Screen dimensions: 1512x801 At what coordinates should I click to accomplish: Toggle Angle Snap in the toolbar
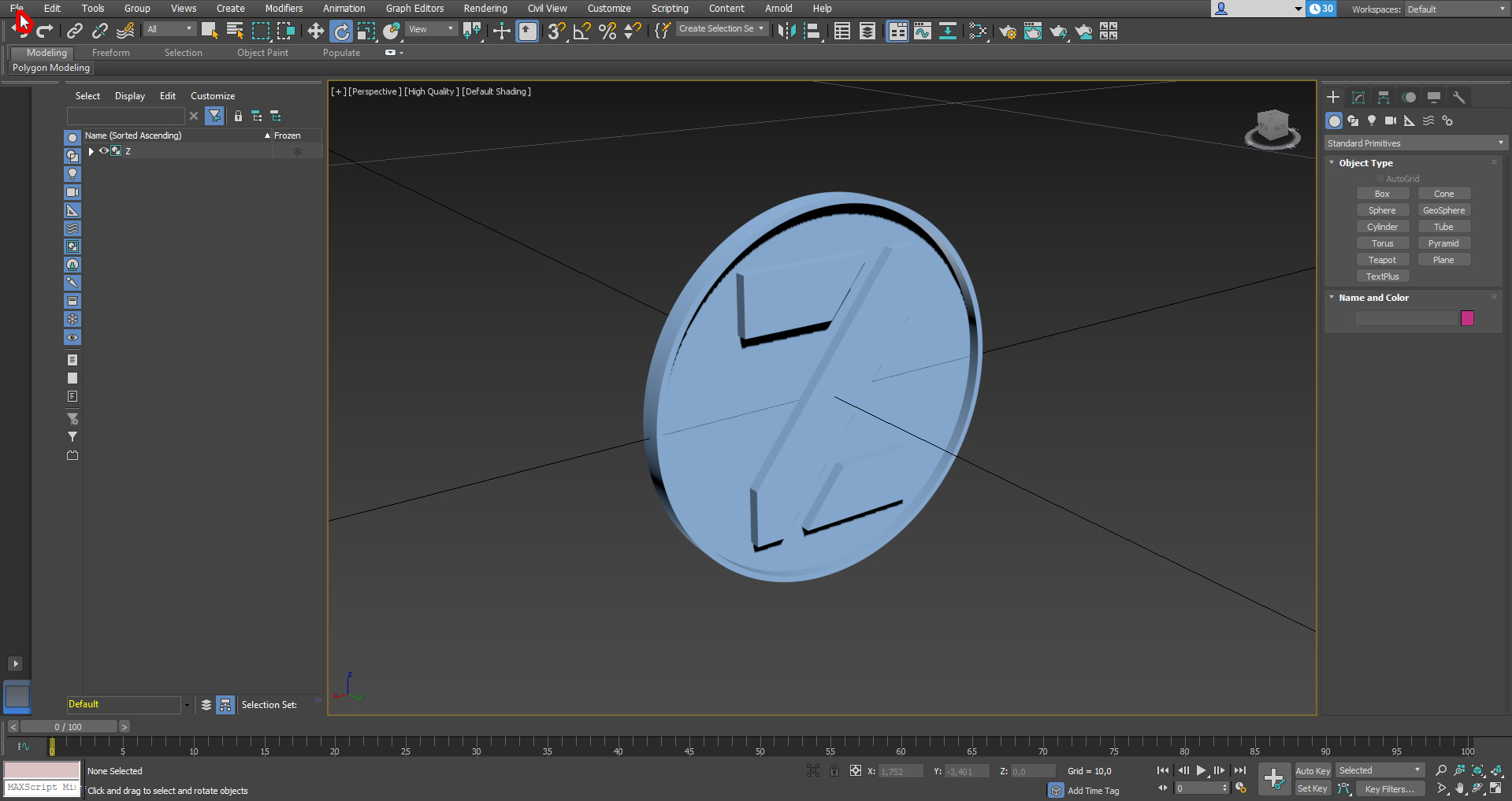coord(581,31)
